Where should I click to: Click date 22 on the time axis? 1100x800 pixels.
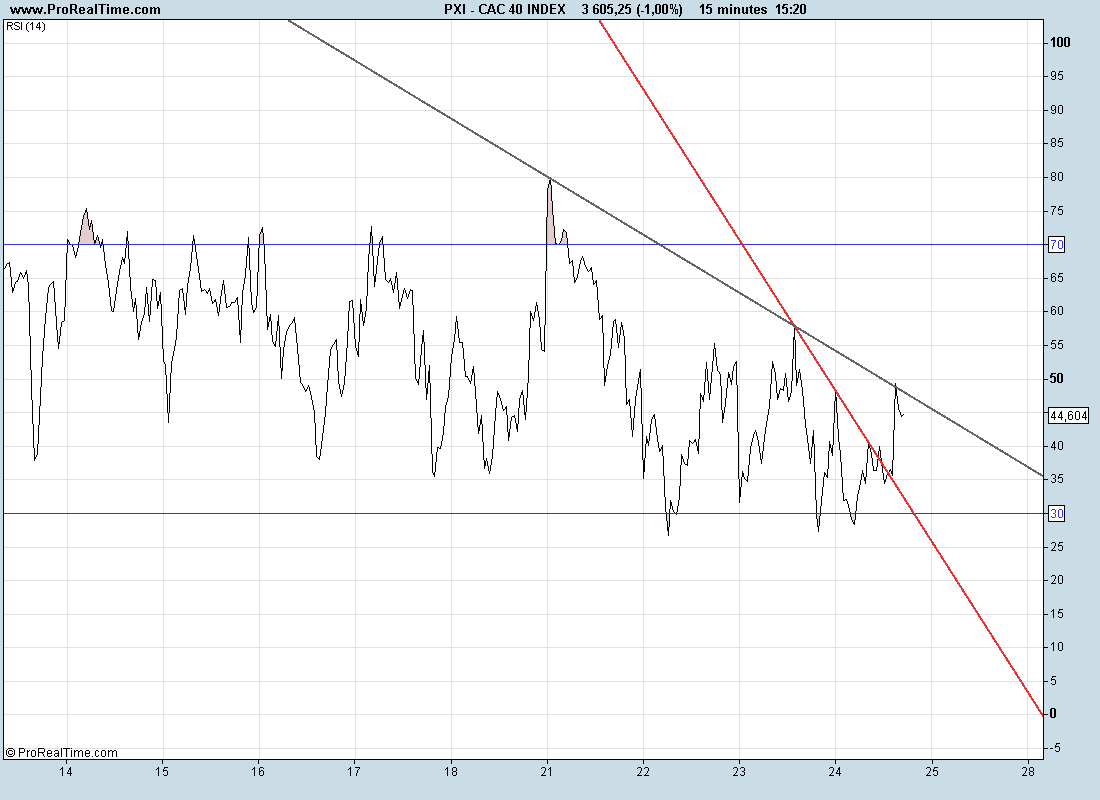[643, 771]
